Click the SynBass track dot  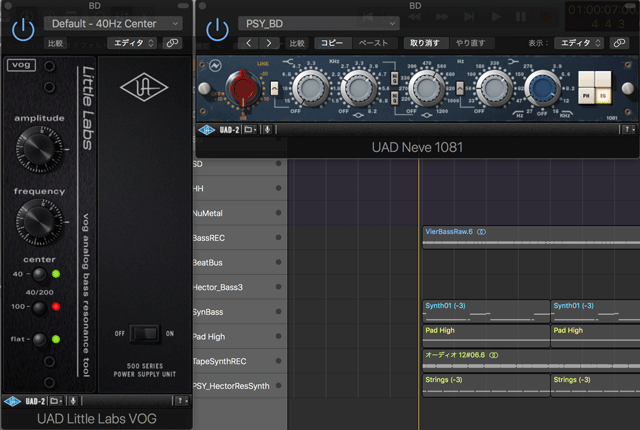278,311
